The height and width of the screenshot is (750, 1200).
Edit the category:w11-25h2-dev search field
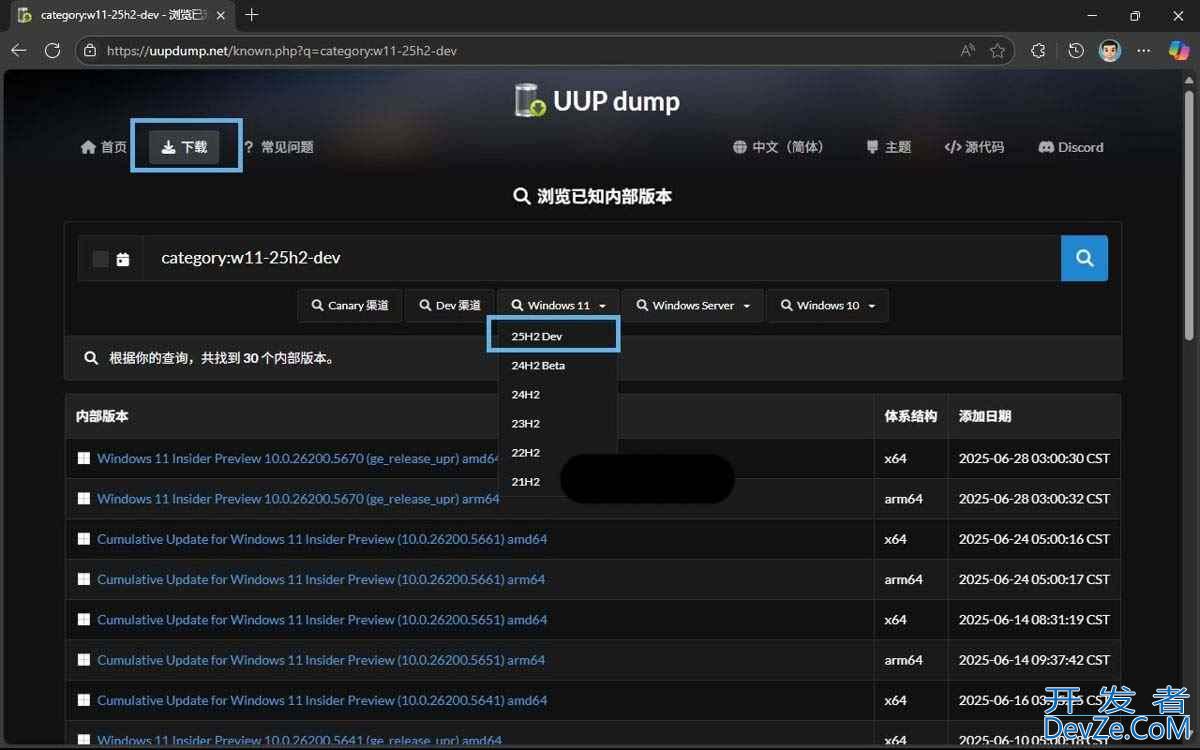(x=601, y=258)
